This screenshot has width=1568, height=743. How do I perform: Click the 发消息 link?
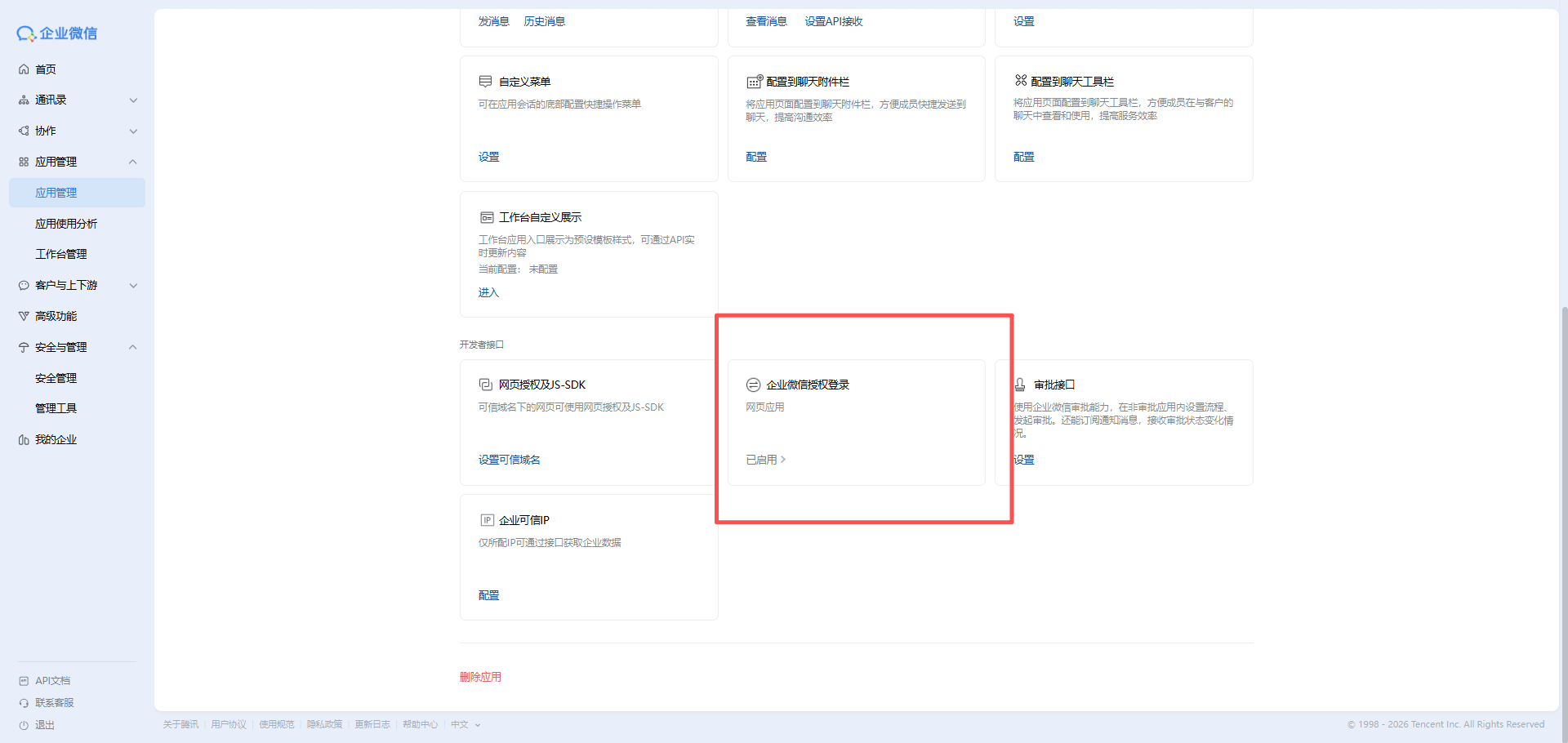[x=494, y=21]
